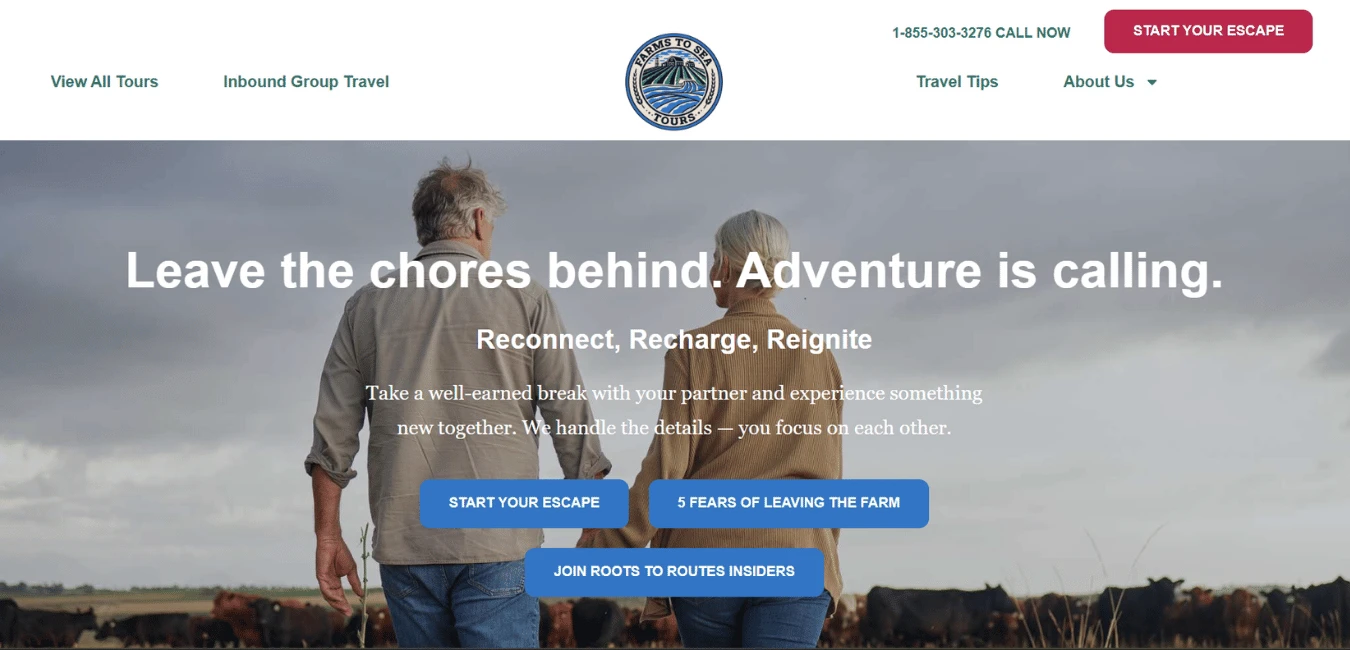Click the Reconnect, Recharge, Reignite subheading
The image size is (1350, 650).
pyautogui.click(x=674, y=340)
